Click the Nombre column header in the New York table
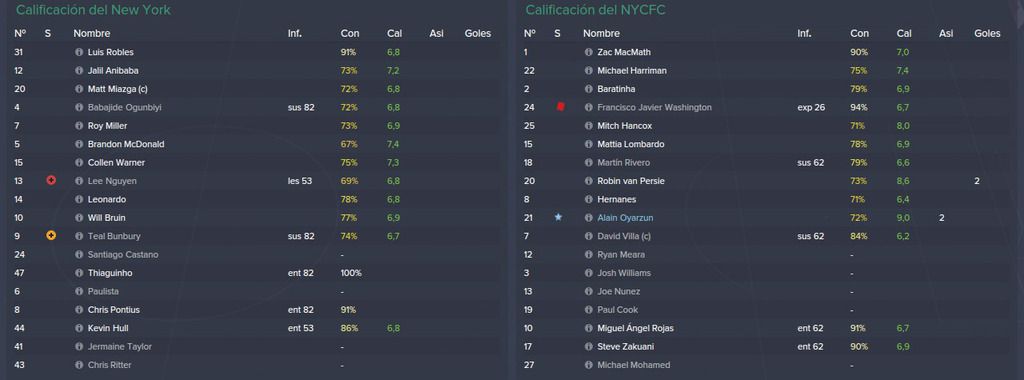The height and width of the screenshot is (380, 1024). click(x=91, y=33)
